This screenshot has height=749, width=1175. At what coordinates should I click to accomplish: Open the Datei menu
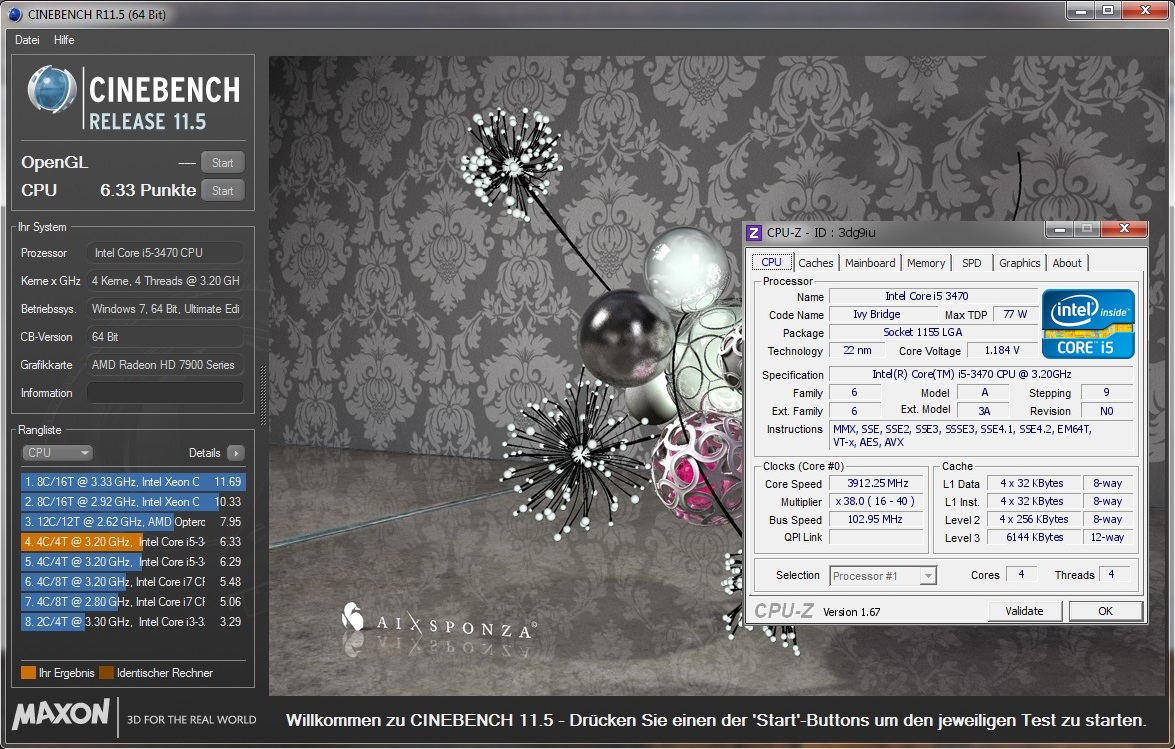(x=27, y=40)
